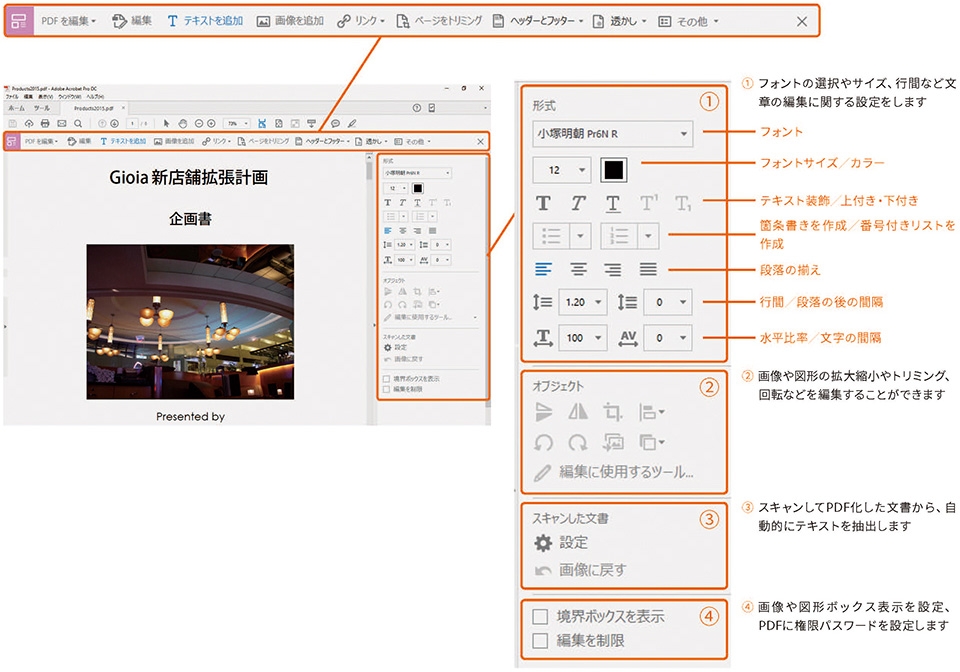The image size is (960, 672).
Task: Choose the superscript text icon
Action: point(648,203)
